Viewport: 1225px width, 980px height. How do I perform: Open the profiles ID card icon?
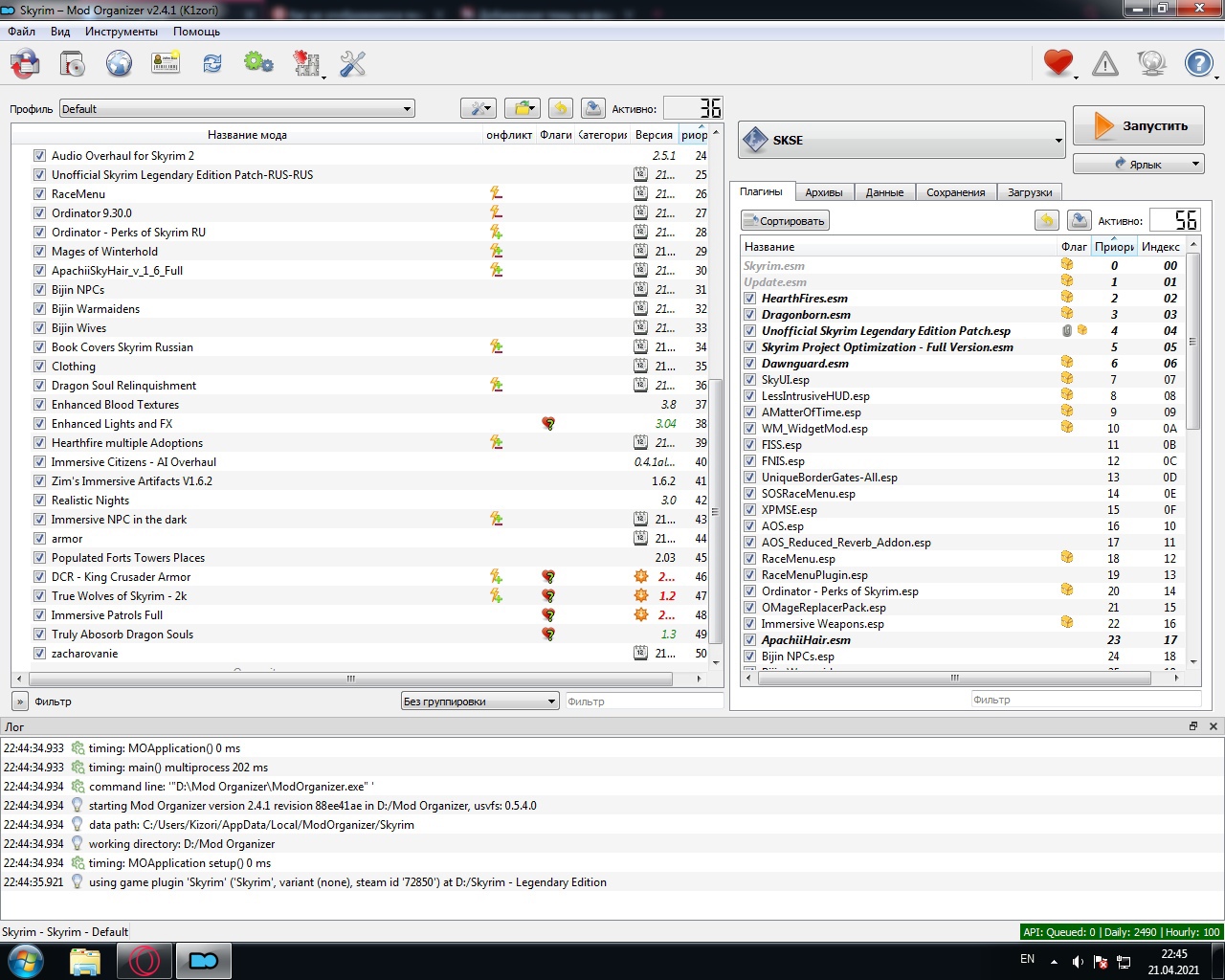166,64
